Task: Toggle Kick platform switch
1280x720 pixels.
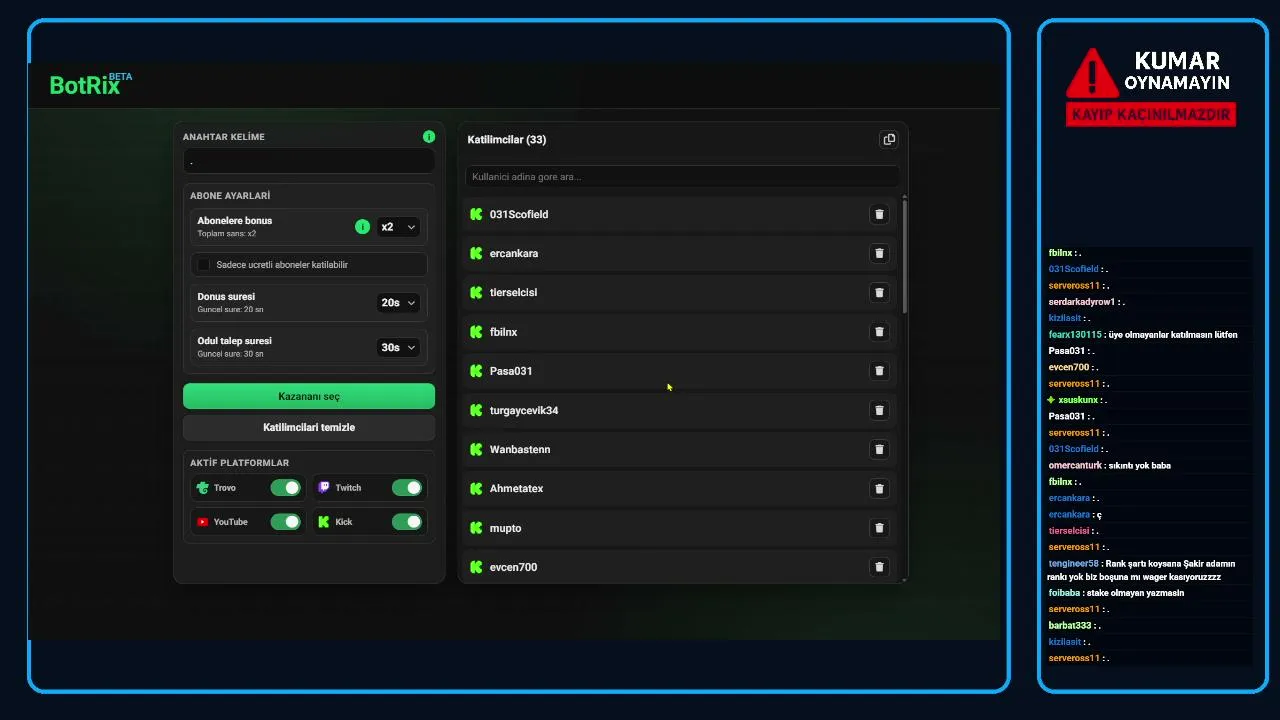Action: 407,522
